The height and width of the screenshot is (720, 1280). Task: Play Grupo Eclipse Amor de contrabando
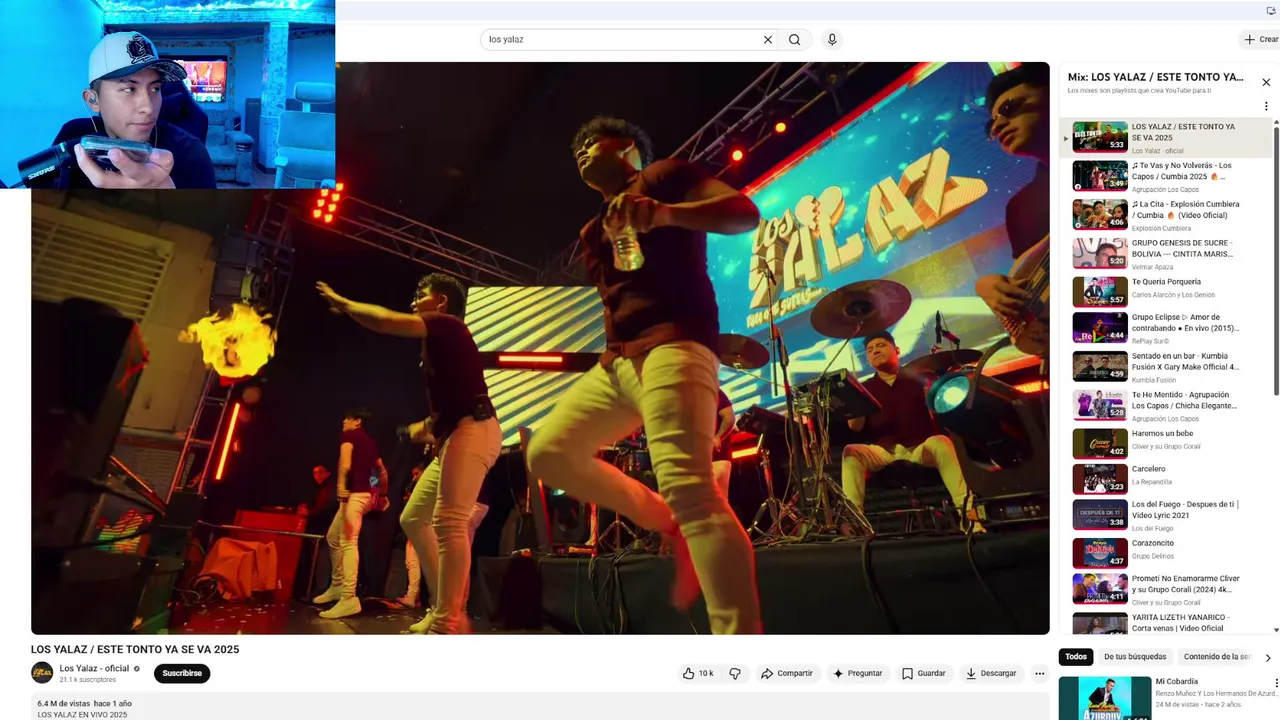coord(1166,328)
